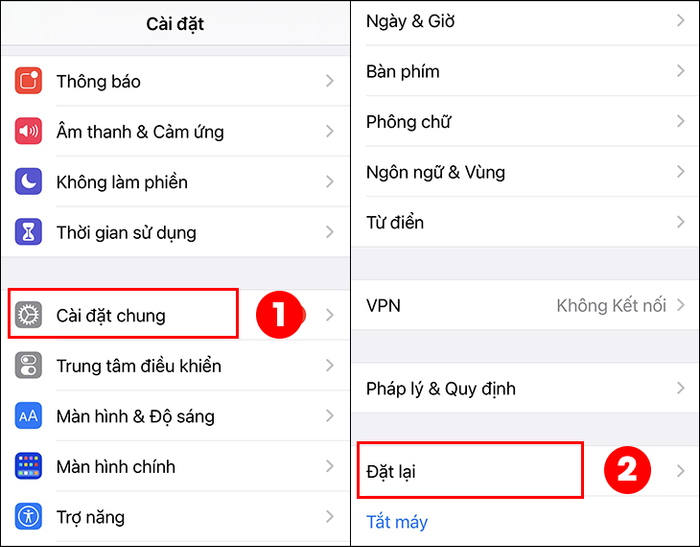700x547 pixels.
Task: Select the Đặt lại option
Action: 525,471
